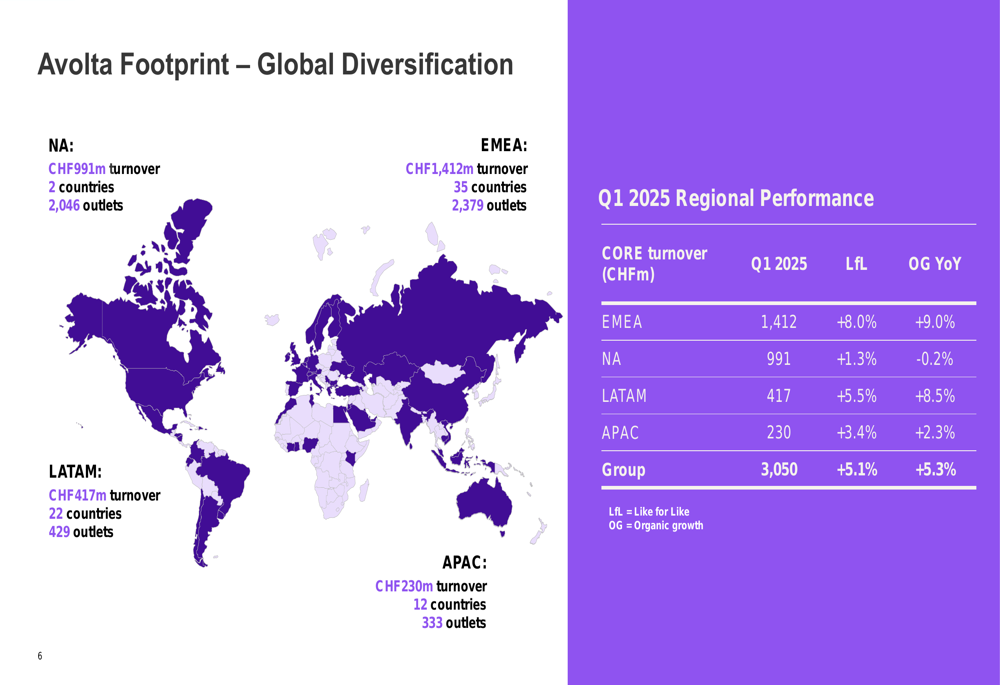
Task: Select the "LfL" table column header
Action: [856, 264]
